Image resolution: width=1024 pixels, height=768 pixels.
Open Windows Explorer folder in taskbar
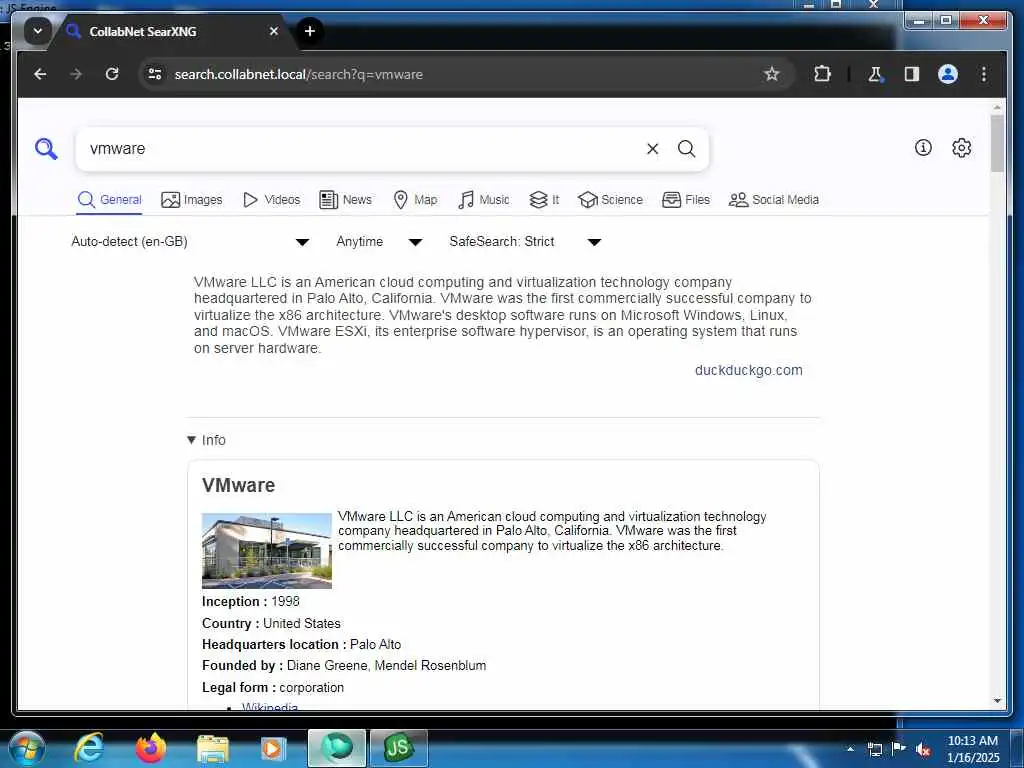[212, 748]
